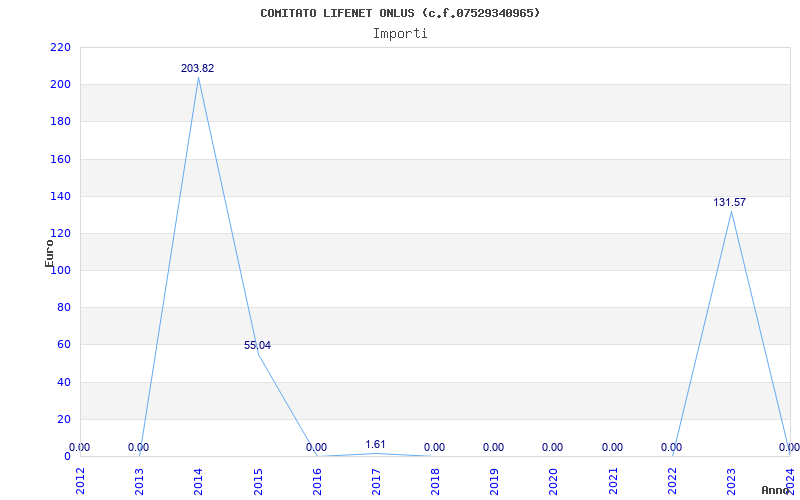Click year 2014 on the axis
The width and height of the screenshot is (800, 500).
coord(198,481)
